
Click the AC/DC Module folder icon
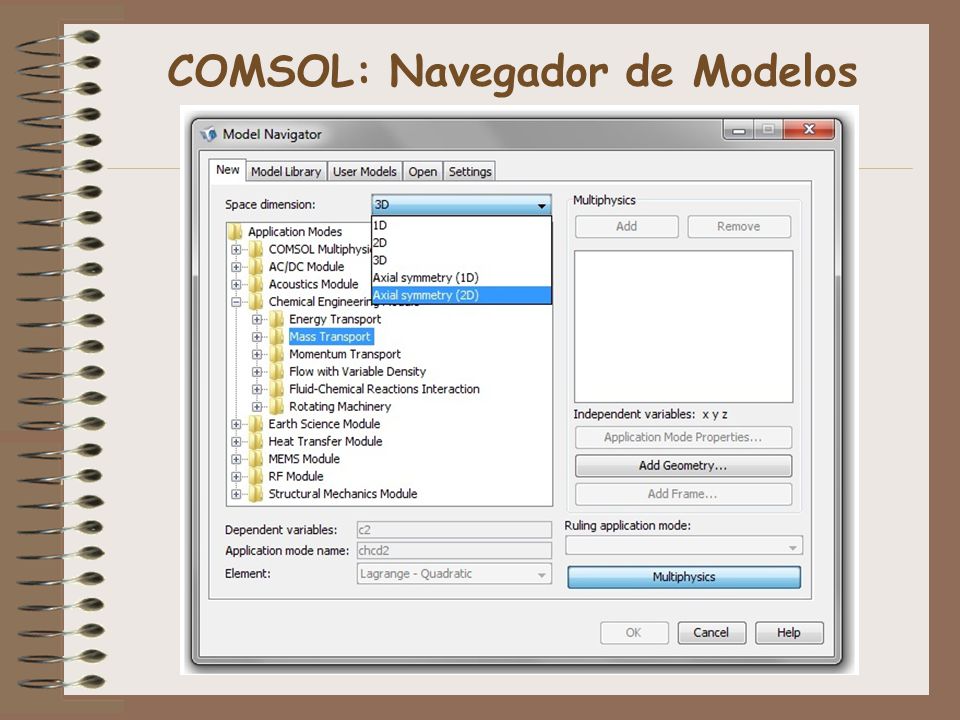coord(256,267)
